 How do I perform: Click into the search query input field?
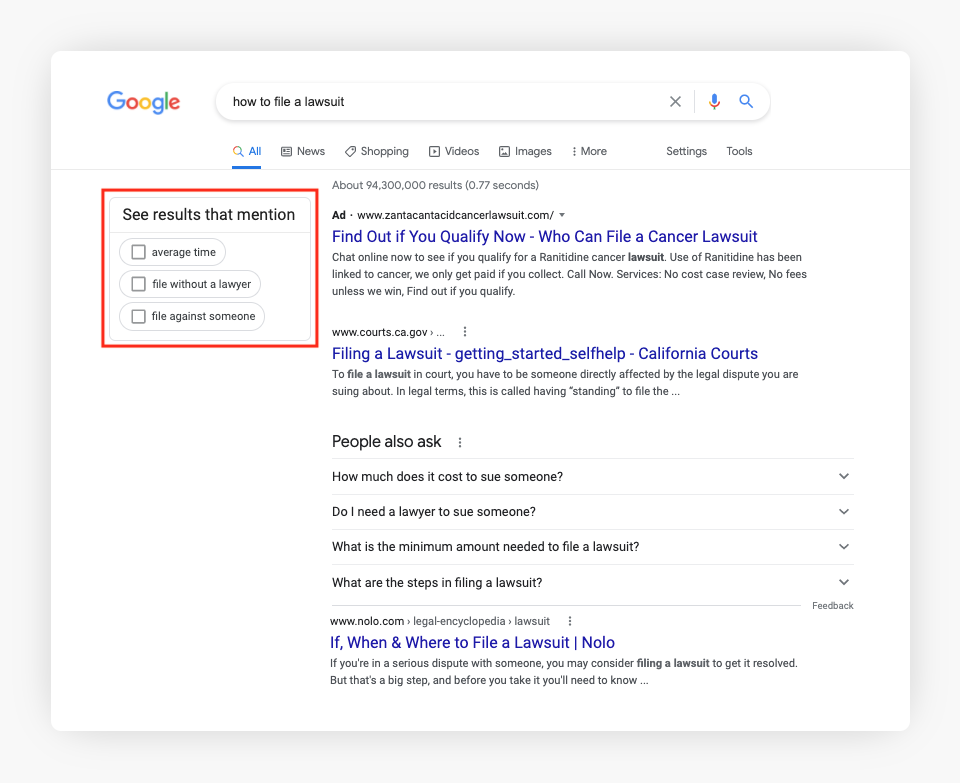point(440,102)
